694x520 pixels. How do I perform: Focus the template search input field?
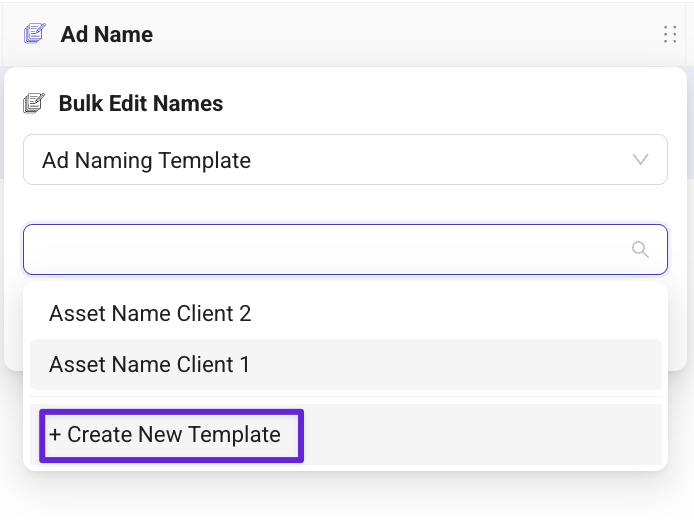[x=345, y=250]
